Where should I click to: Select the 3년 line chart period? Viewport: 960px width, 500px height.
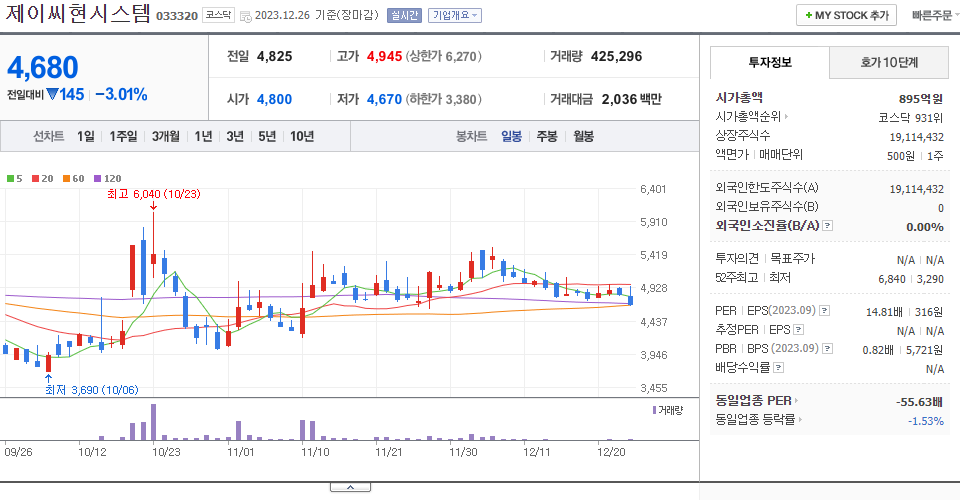235,136
